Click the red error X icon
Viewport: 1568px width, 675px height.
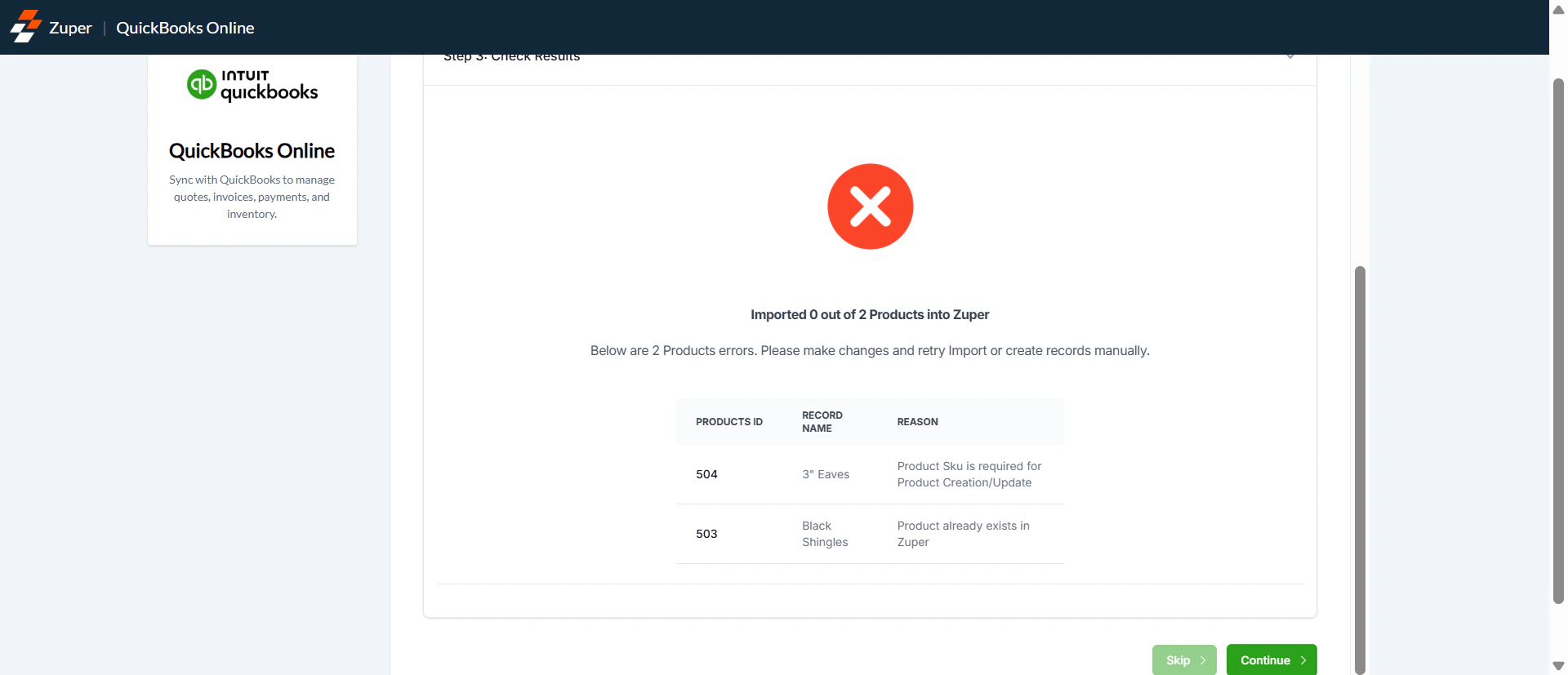(x=870, y=206)
